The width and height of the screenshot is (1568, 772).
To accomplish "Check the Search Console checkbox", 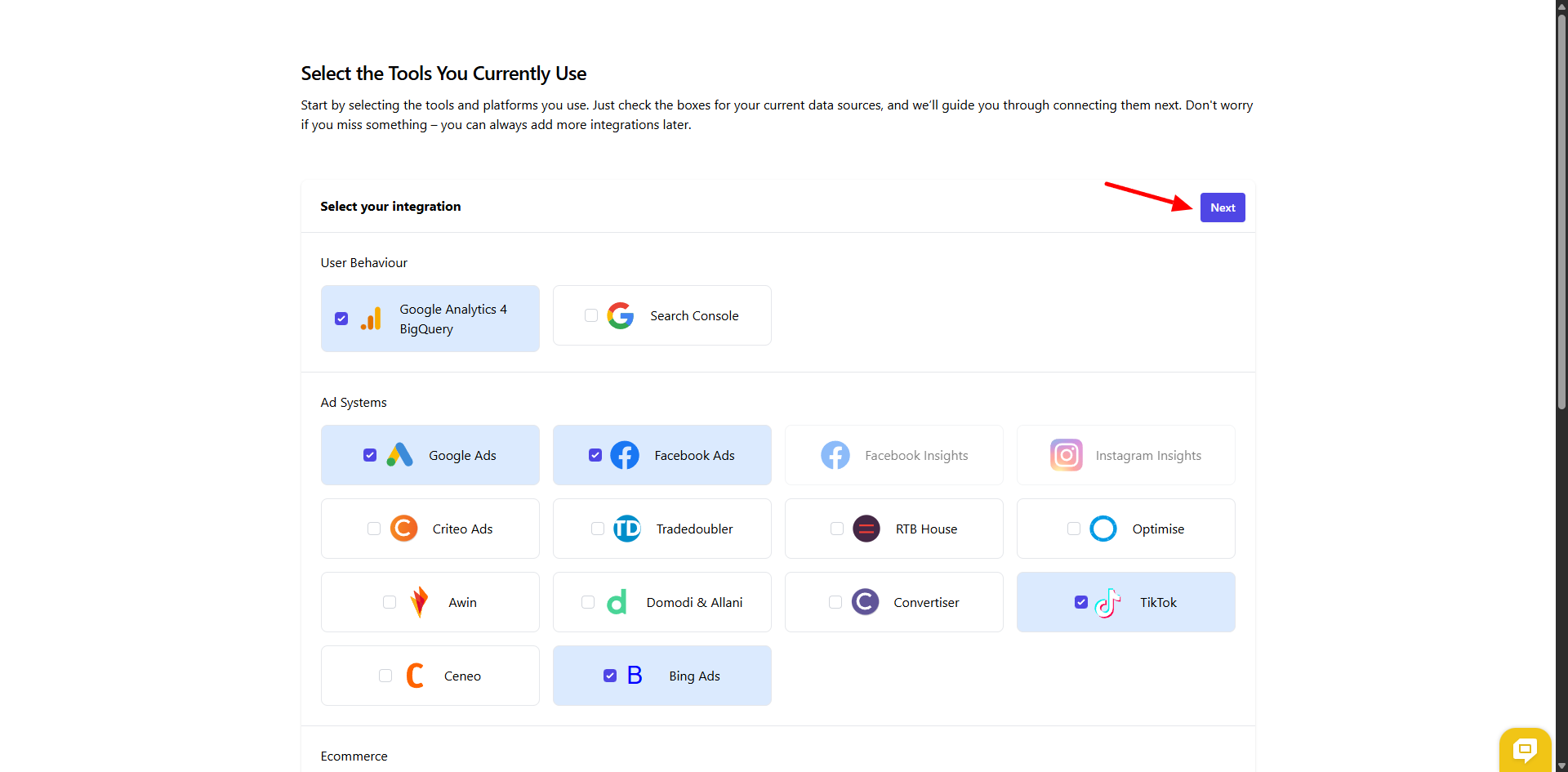I will click(x=591, y=315).
